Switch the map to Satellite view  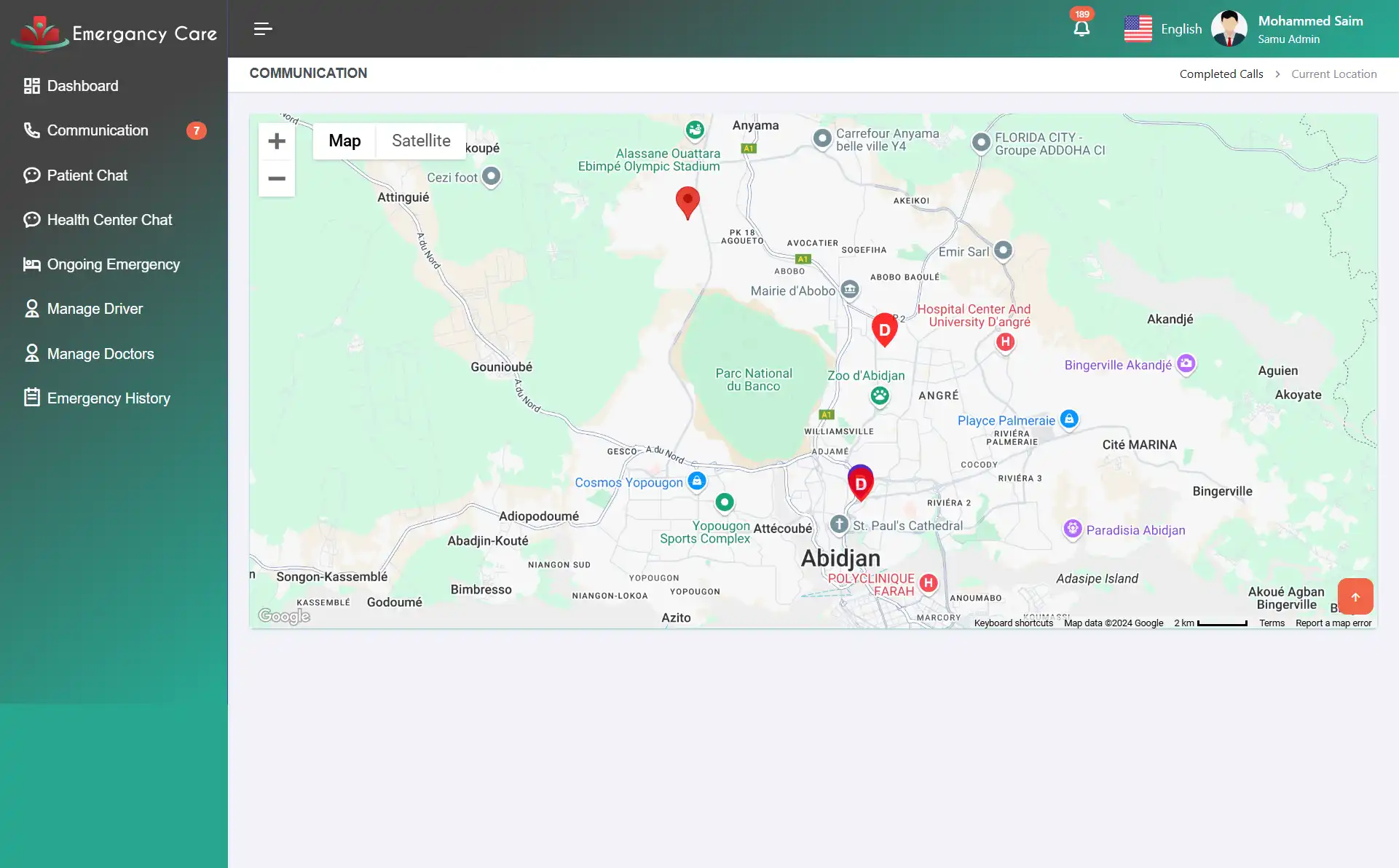tap(420, 141)
